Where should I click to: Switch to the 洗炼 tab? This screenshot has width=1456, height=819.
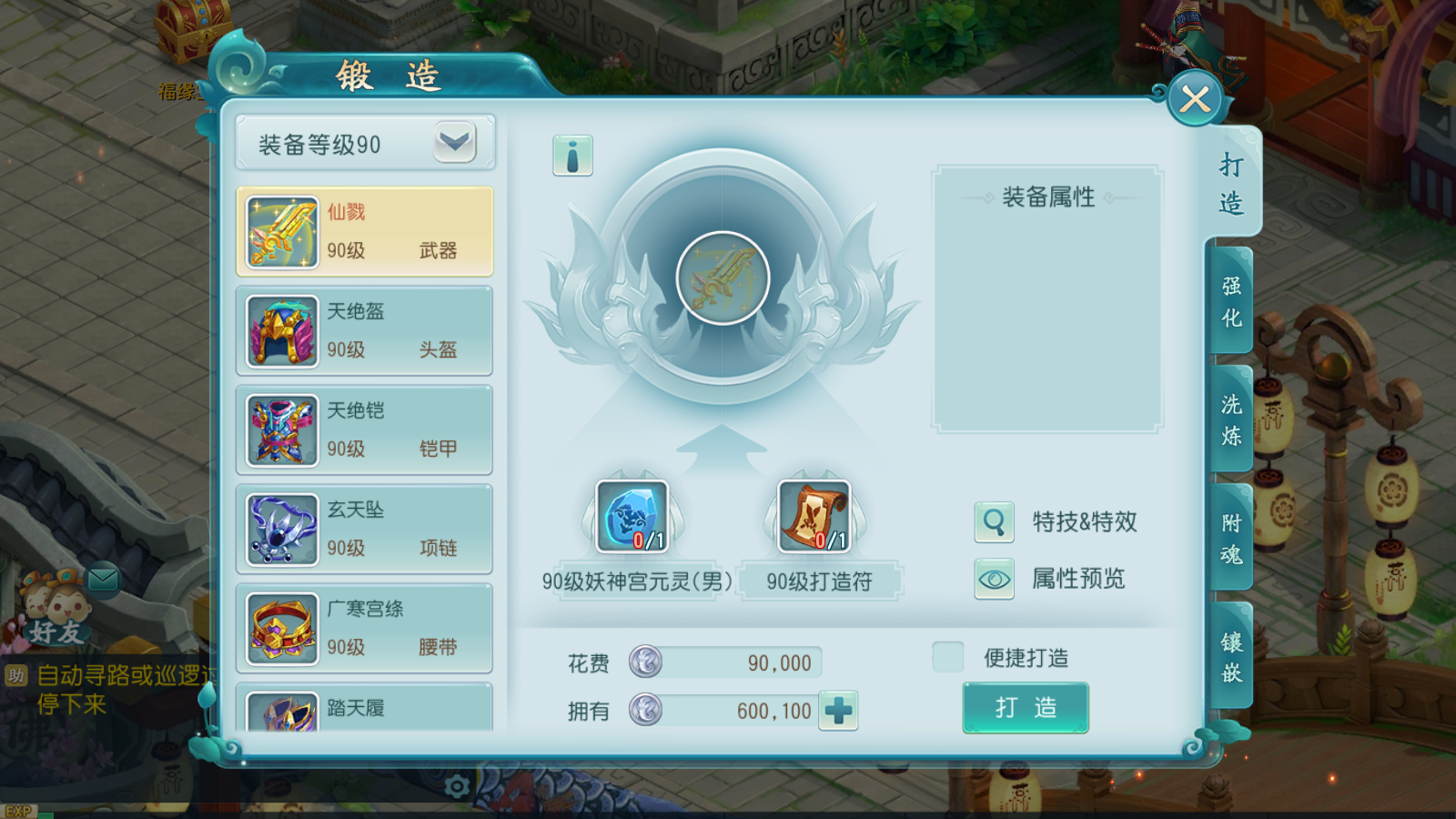pyautogui.click(x=1231, y=420)
